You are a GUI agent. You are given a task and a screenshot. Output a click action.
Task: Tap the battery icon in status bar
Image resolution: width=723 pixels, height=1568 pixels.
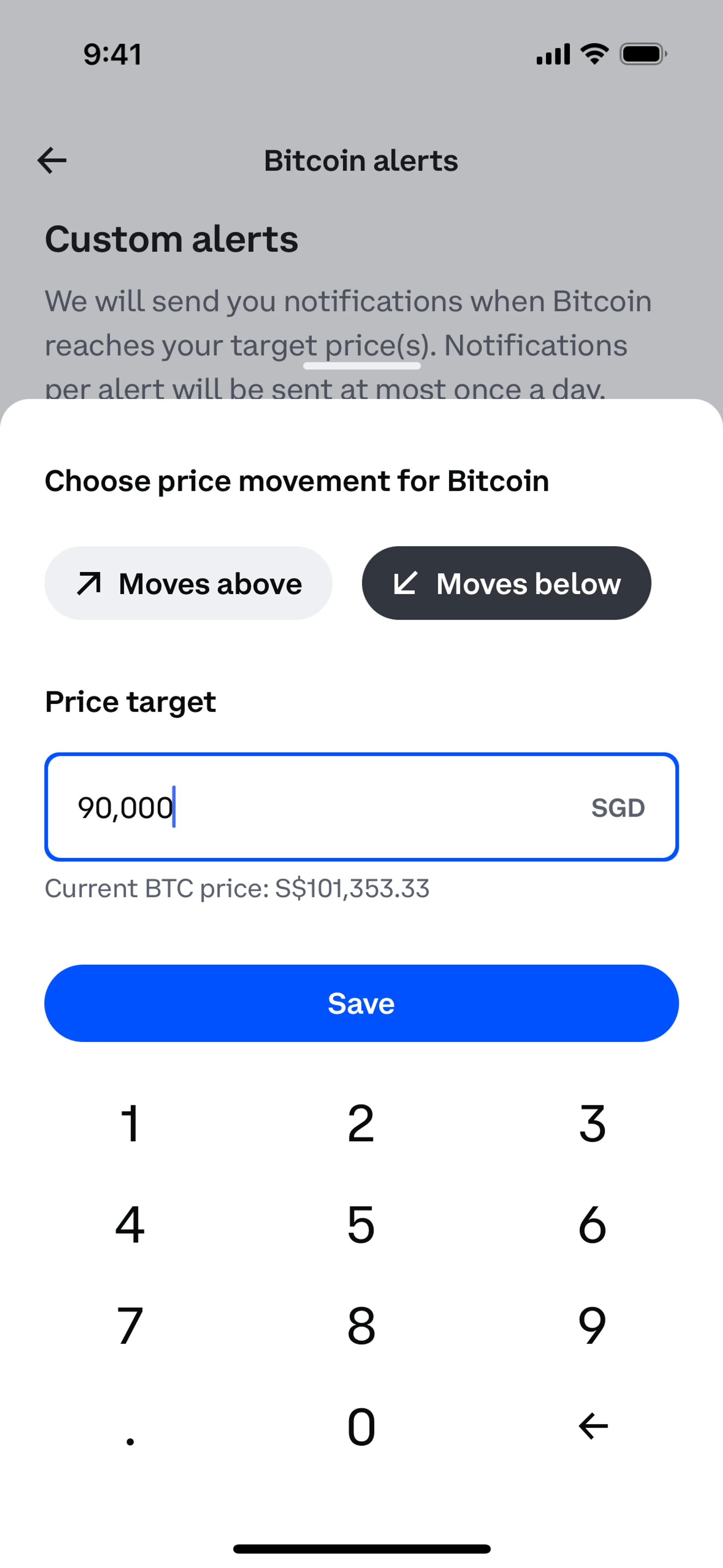point(643,54)
